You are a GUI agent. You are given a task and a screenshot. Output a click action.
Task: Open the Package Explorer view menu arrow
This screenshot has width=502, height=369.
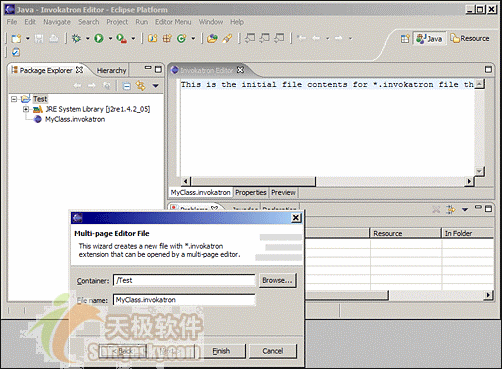tap(155, 86)
